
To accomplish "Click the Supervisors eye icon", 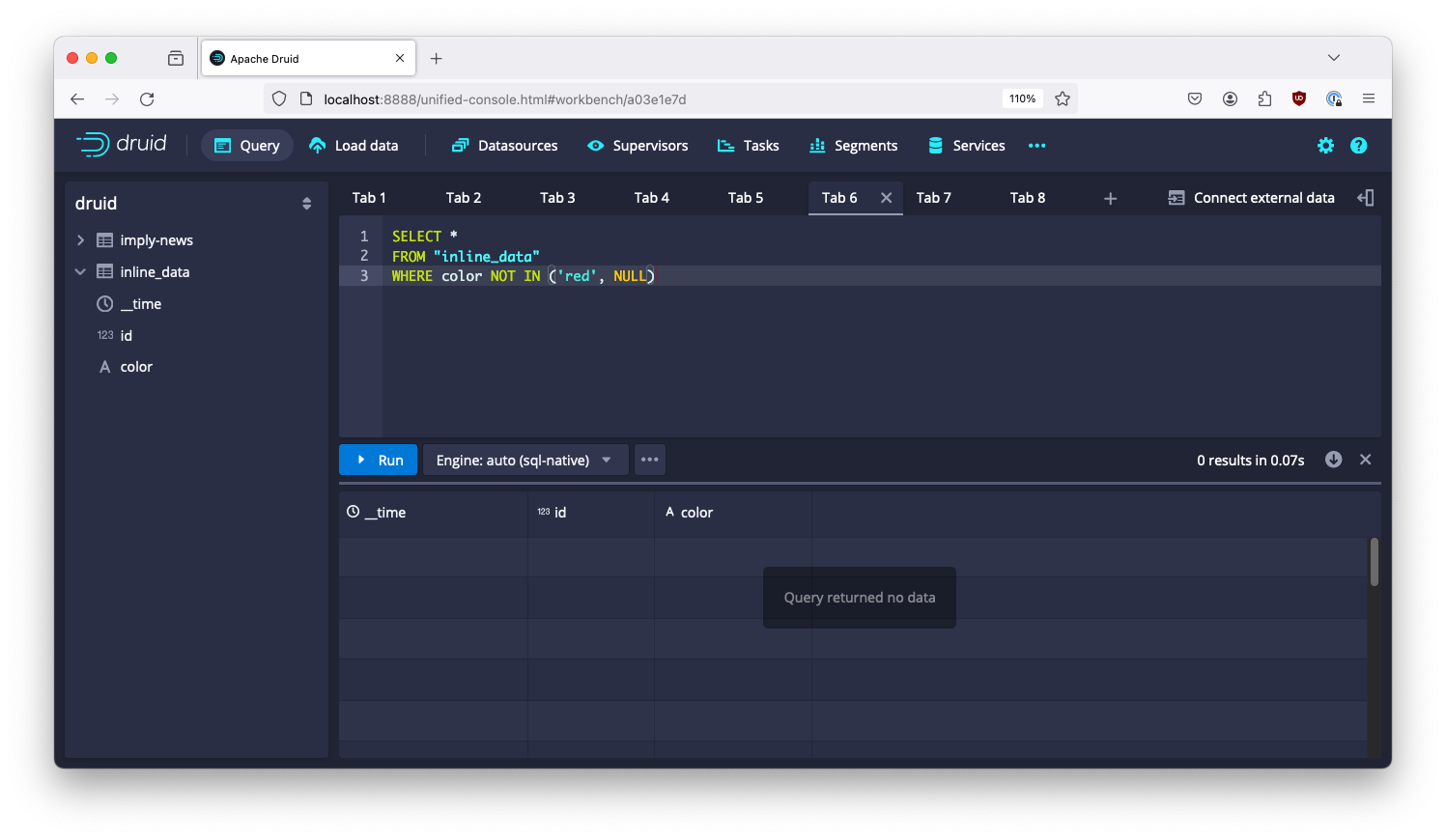I will click(x=593, y=145).
